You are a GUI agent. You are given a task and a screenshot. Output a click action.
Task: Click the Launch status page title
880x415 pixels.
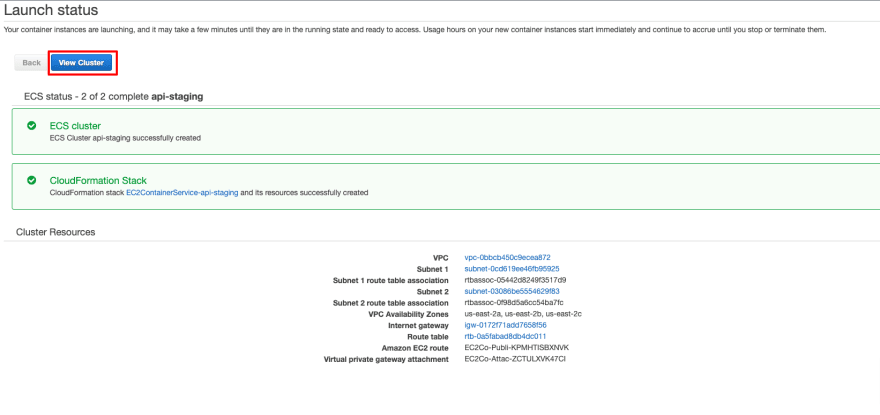tap(51, 10)
